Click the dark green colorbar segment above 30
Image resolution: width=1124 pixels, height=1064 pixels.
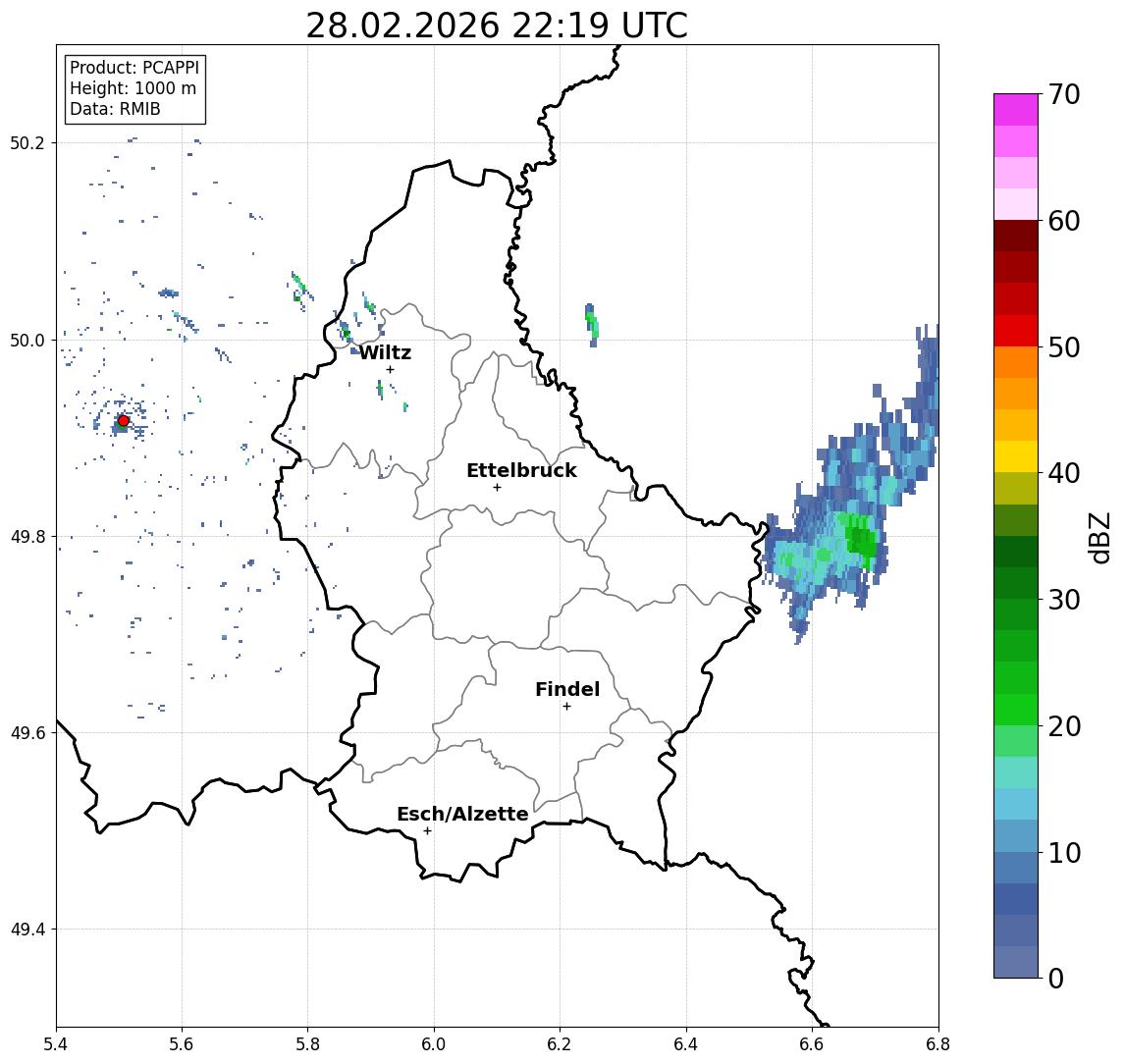[1016, 583]
